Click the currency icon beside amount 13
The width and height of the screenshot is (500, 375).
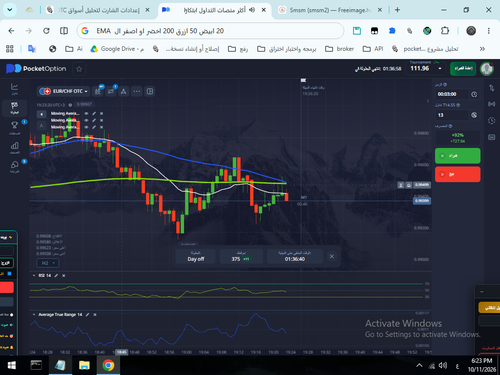pyautogui.click(x=474, y=115)
